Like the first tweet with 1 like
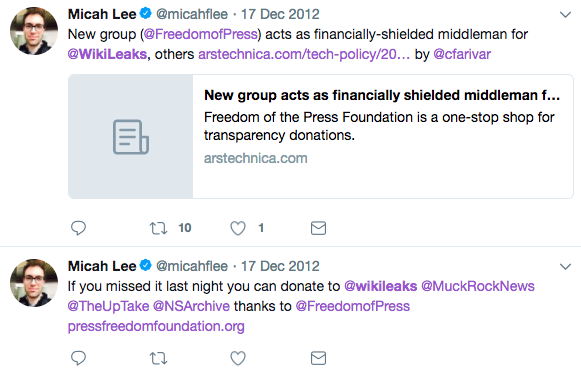This screenshot has height=371, width=581. 238,228
